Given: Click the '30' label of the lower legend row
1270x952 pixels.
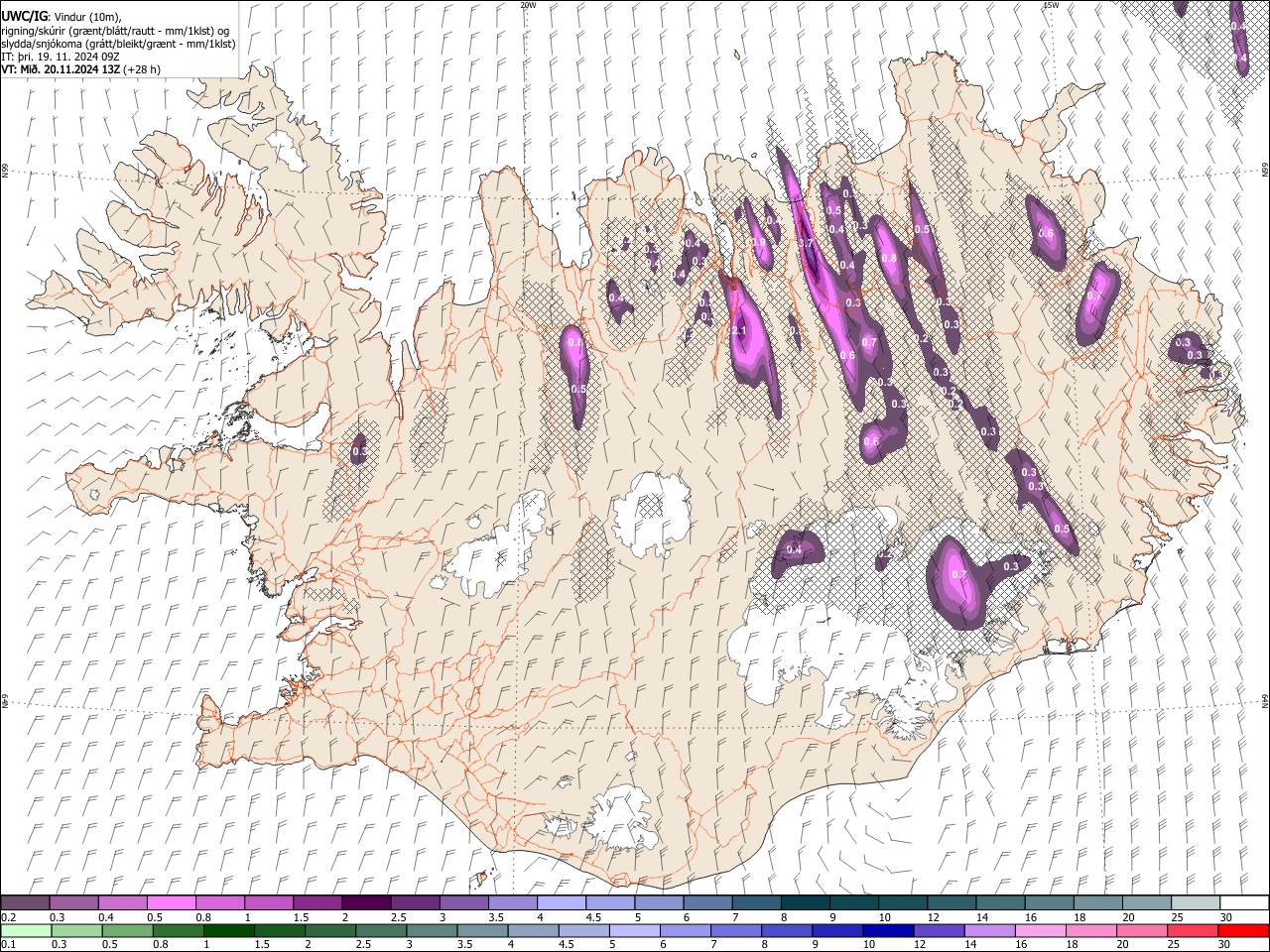Looking at the screenshot, I should click(1226, 945).
